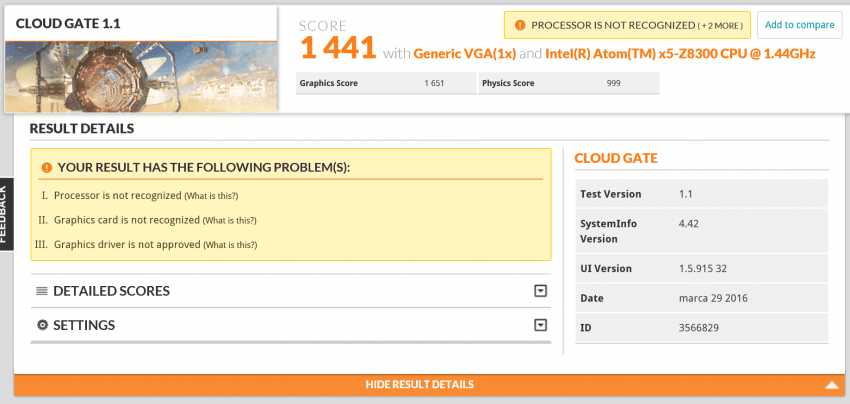Click the UI Version value 1.5.915 32
The image size is (850, 404).
(x=703, y=268)
